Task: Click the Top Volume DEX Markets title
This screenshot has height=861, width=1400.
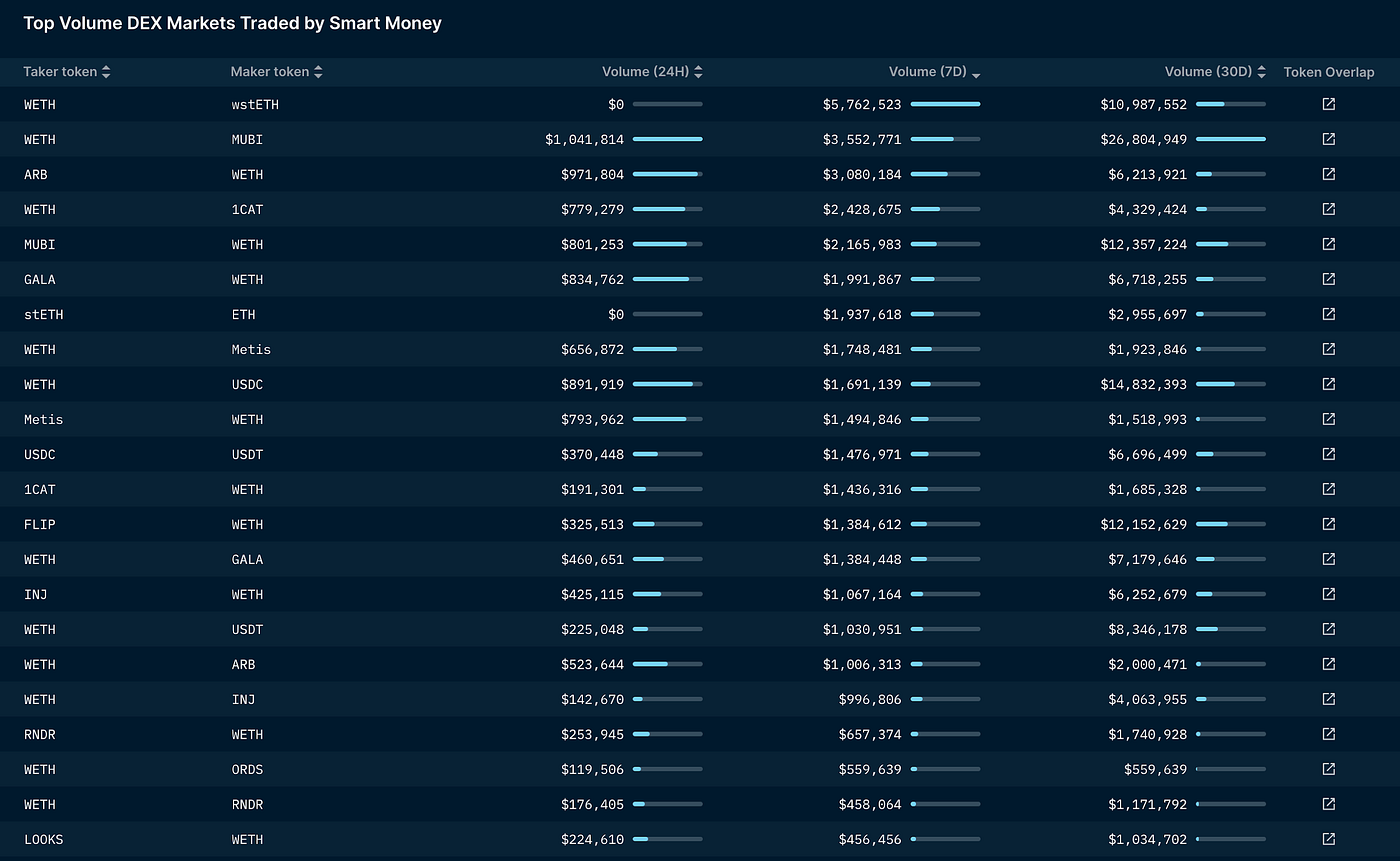Action: click(232, 22)
